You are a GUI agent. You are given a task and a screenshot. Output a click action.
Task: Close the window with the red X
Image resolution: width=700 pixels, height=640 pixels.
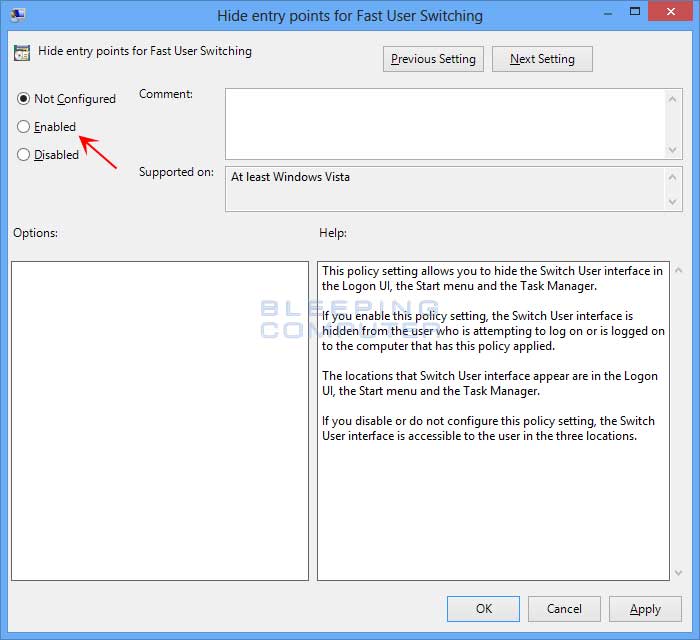click(671, 12)
